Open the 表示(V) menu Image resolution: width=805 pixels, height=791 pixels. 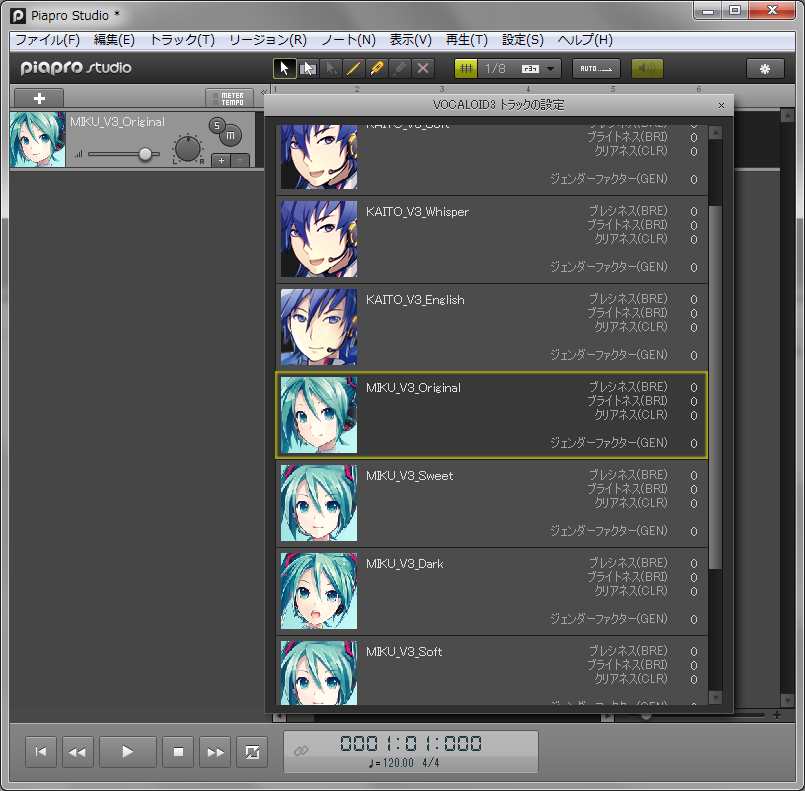(x=410, y=40)
